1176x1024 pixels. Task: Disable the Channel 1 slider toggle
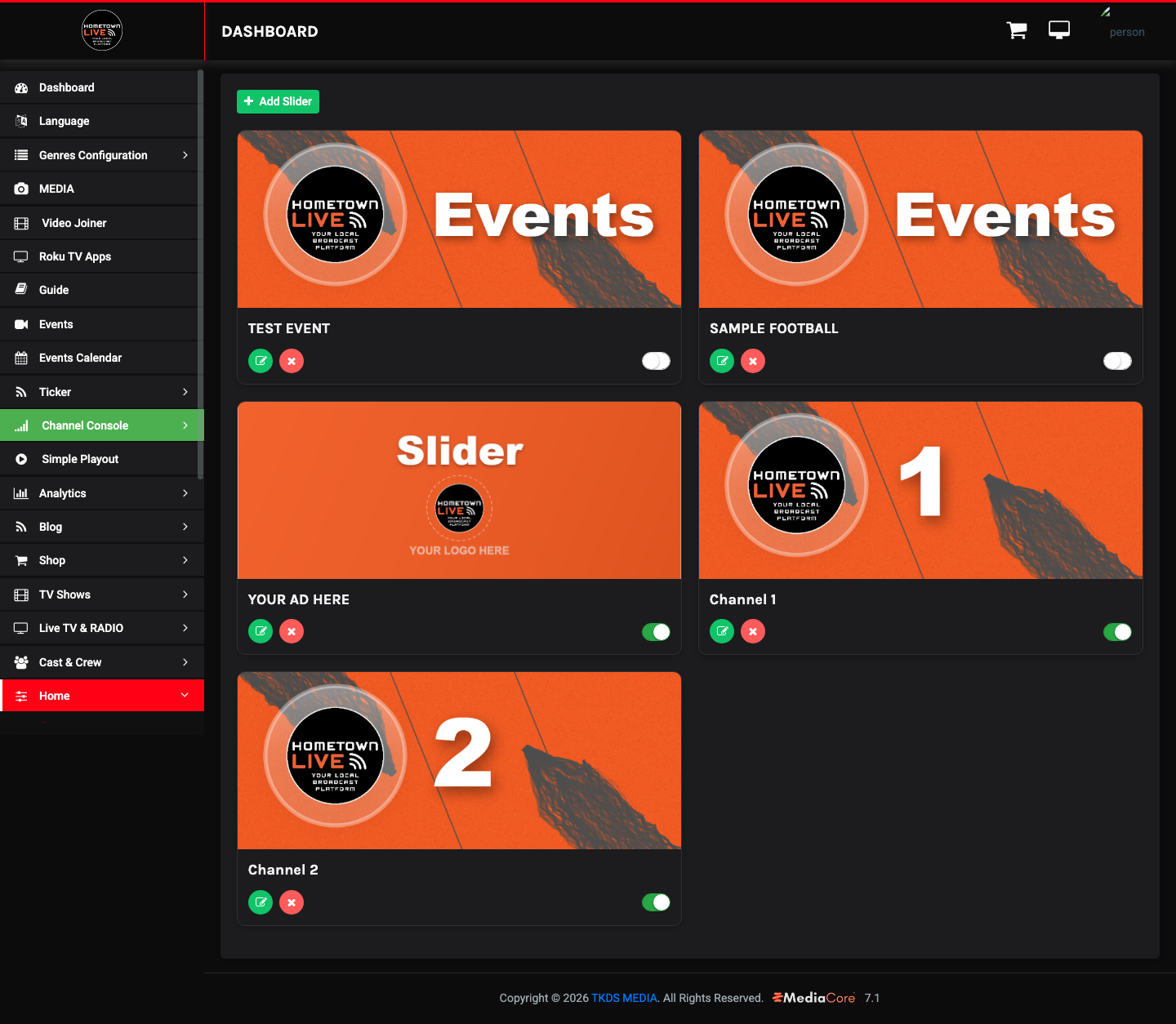click(1117, 632)
